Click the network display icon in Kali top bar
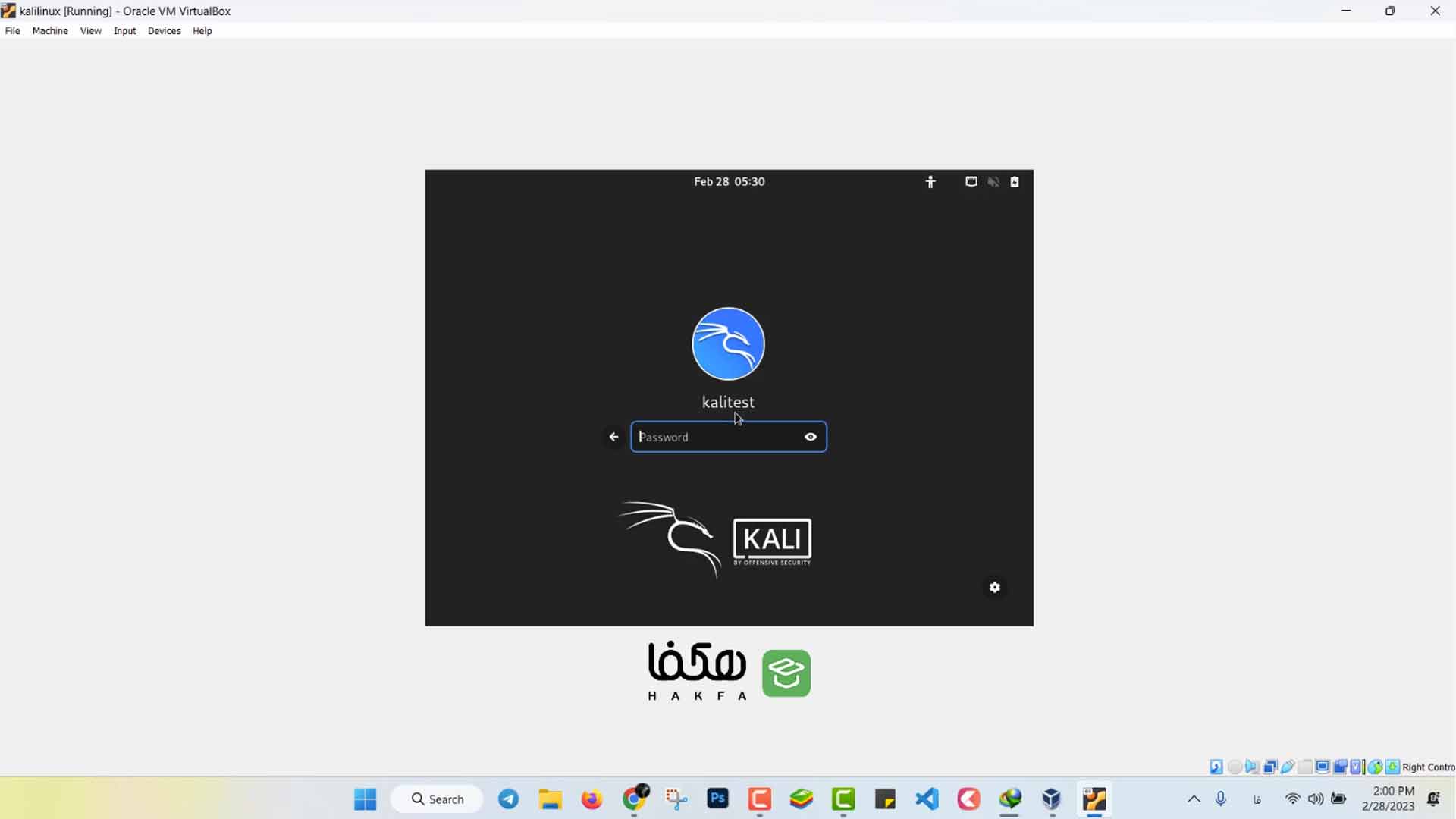The image size is (1456, 819). [971, 181]
